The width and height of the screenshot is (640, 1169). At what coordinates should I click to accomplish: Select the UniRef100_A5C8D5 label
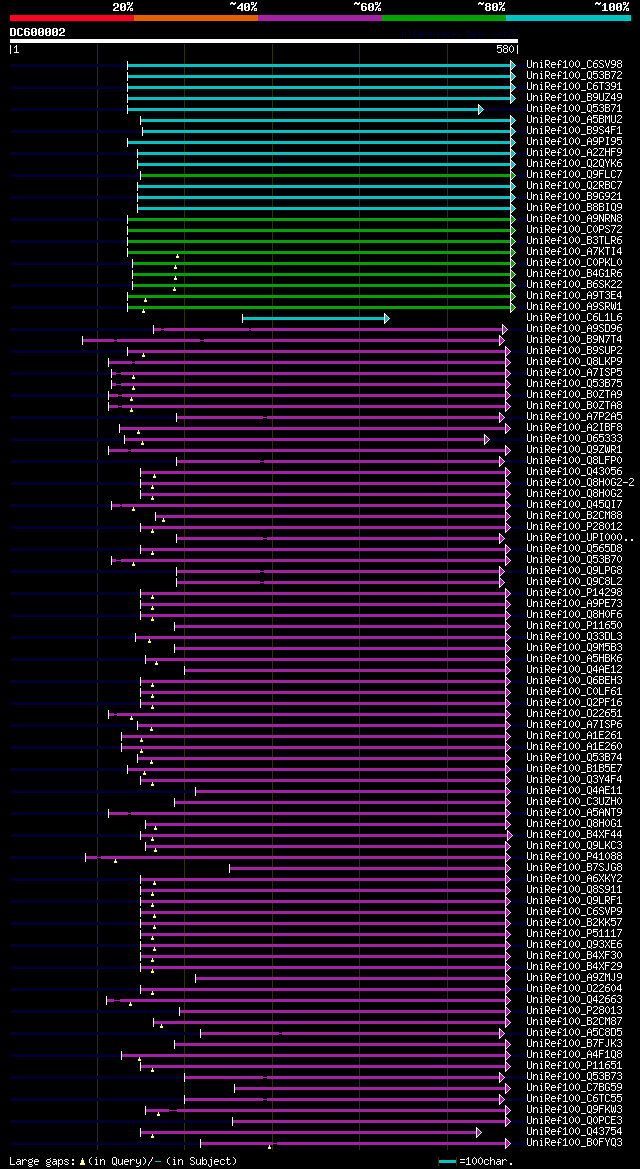pos(574,1033)
